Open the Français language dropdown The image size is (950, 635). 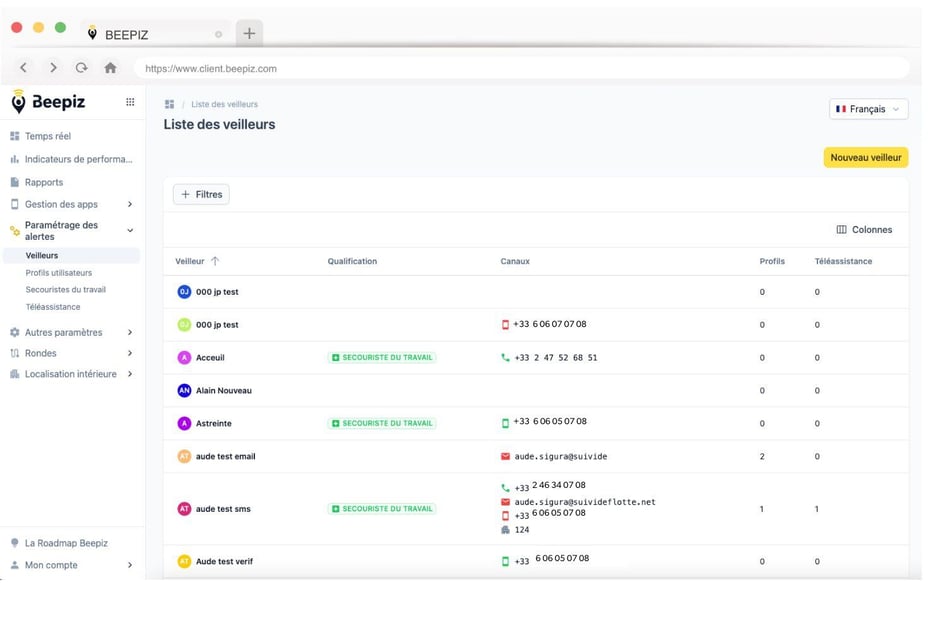868,109
